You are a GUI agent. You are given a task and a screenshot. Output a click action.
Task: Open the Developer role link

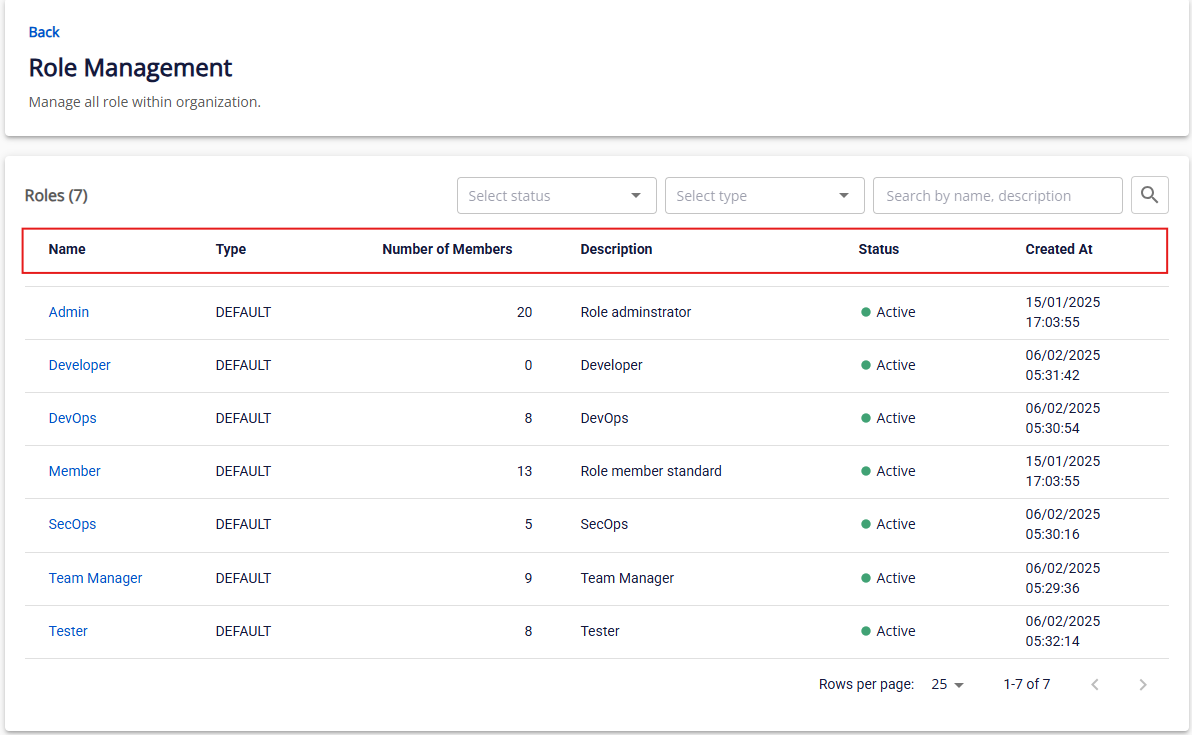[80, 365]
